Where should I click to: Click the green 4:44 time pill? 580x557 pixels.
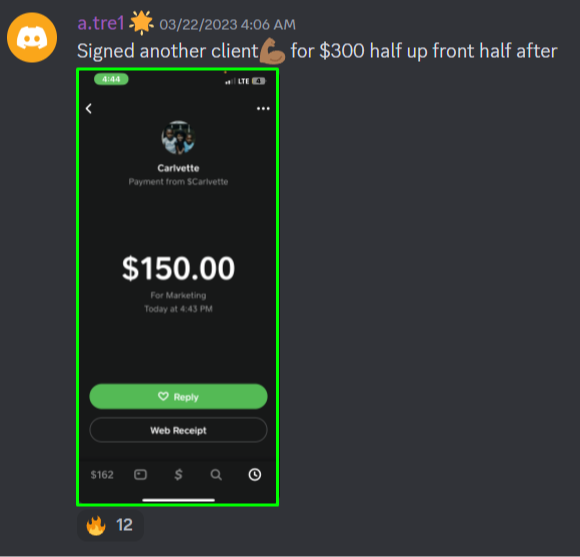point(111,79)
